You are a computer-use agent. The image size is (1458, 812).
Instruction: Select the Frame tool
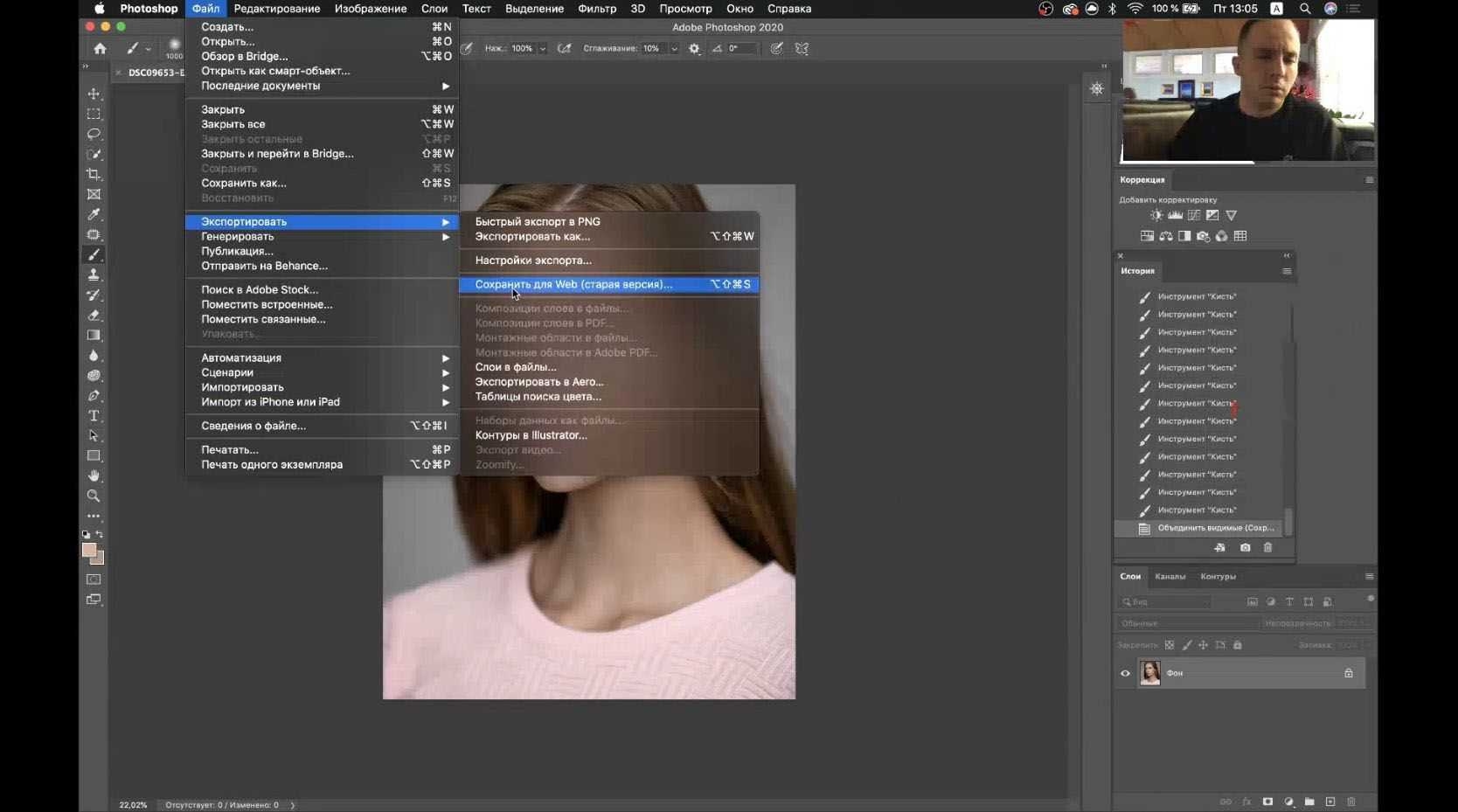pos(94,194)
